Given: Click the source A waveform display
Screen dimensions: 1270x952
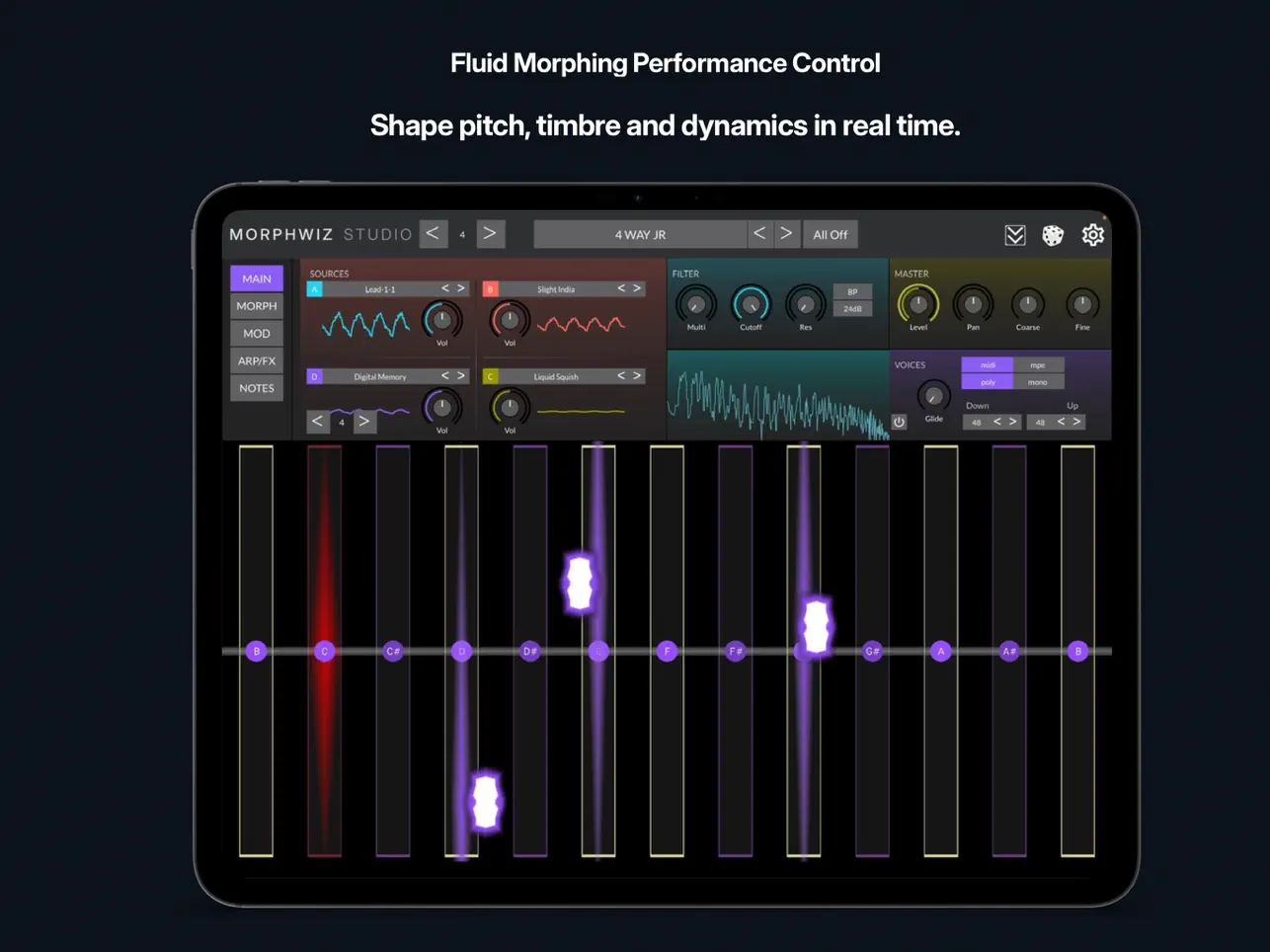Looking at the screenshot, I should (365, 323).
